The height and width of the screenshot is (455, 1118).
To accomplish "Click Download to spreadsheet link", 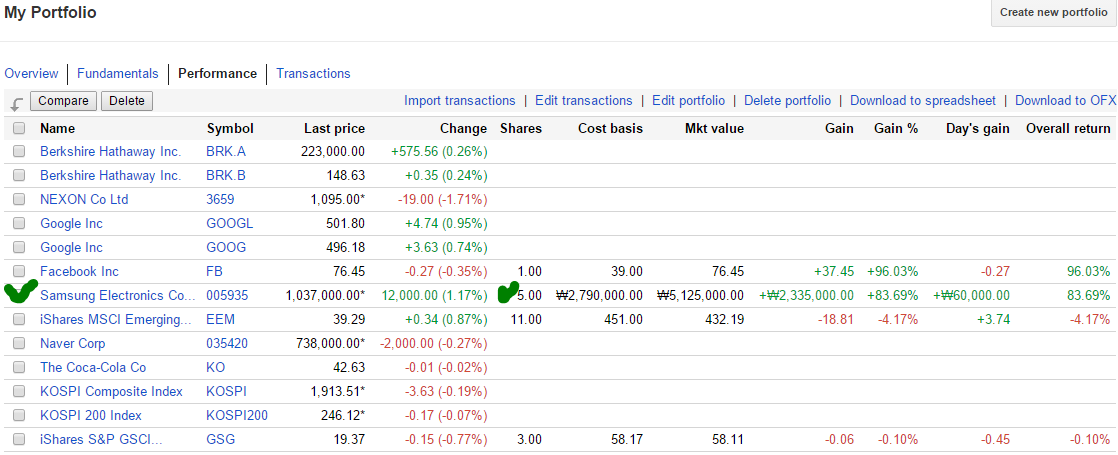I will coord(923,101).
